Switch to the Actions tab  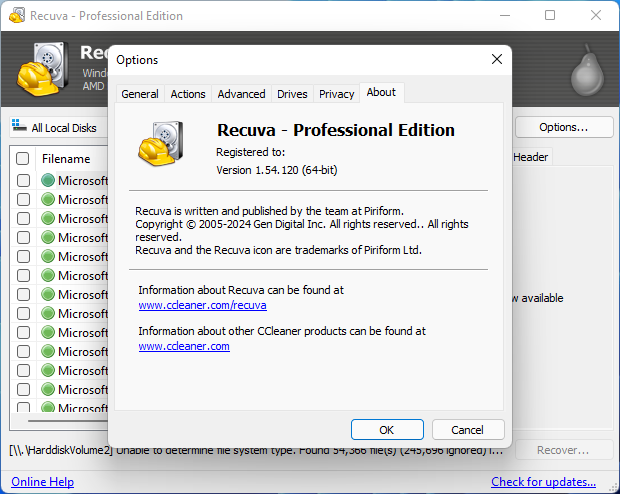click(x=188, y=94)
